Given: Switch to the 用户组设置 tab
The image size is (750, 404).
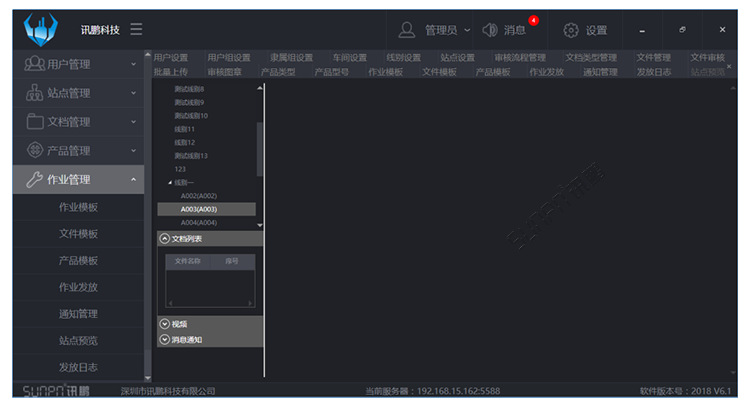Looking at the screenshot, I should 229,57.
